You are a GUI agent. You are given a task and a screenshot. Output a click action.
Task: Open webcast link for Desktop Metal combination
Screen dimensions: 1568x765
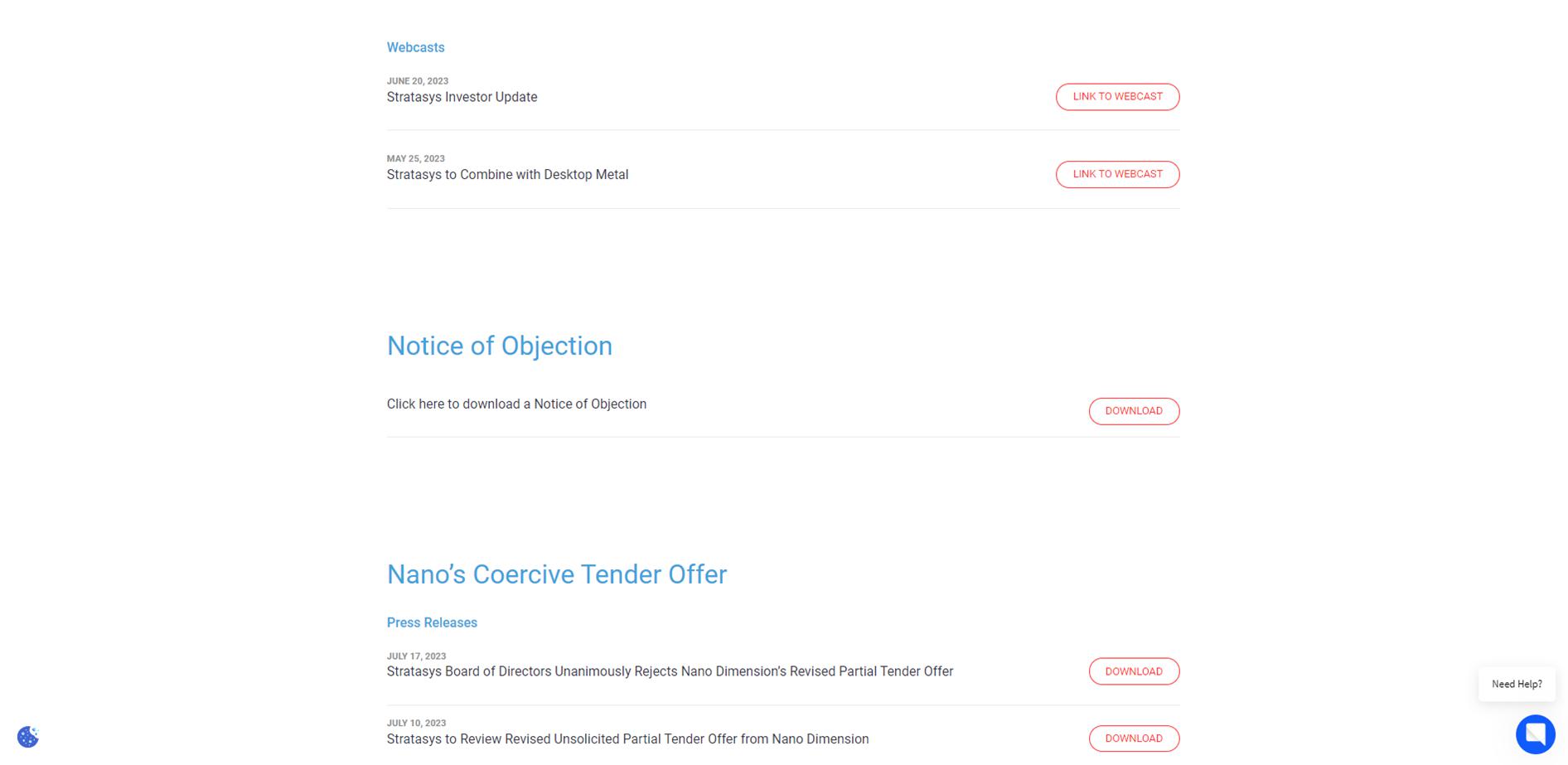click(x=1116, y=174)
